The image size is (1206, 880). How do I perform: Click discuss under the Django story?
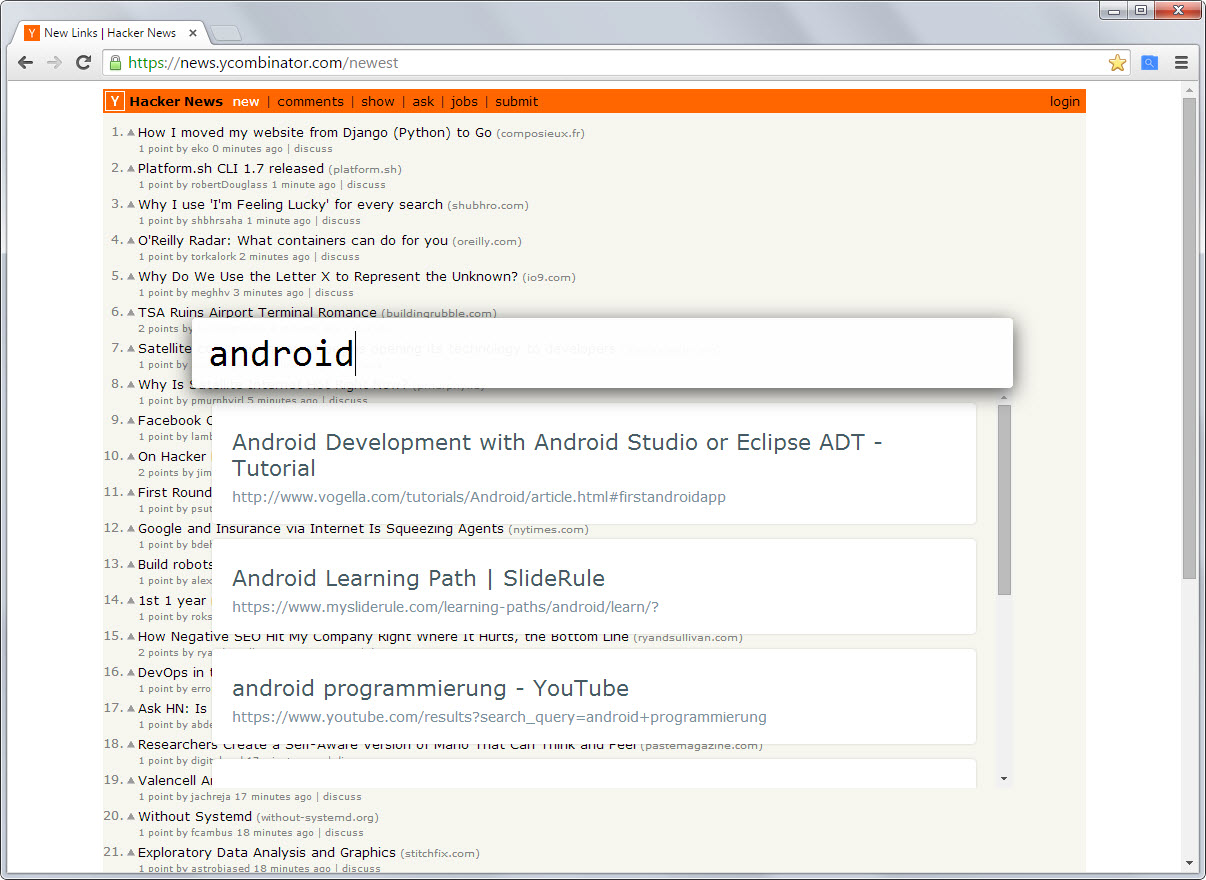click(312, 149)
